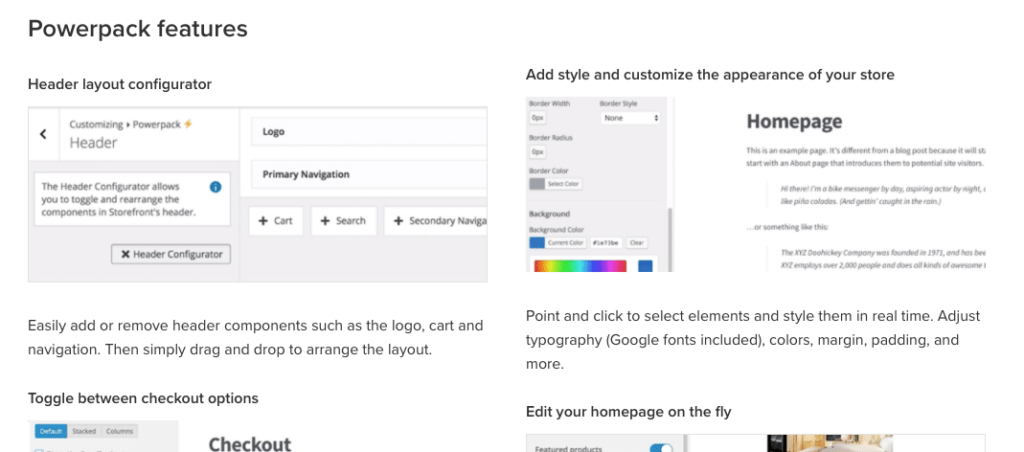This screenshot has width=1024, height=452.
Task: Select the Logo header component row
Action: pyautogui.click(x=369, y=131)
